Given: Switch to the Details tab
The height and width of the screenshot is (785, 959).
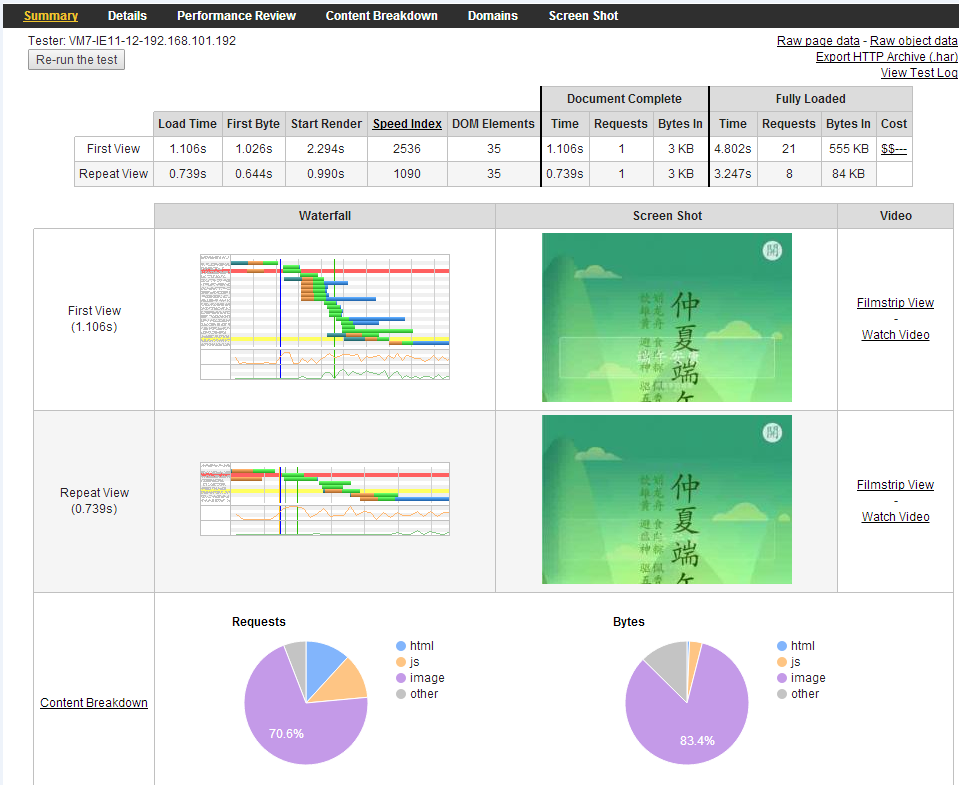Looking at the screenshot, I should 127,16.
